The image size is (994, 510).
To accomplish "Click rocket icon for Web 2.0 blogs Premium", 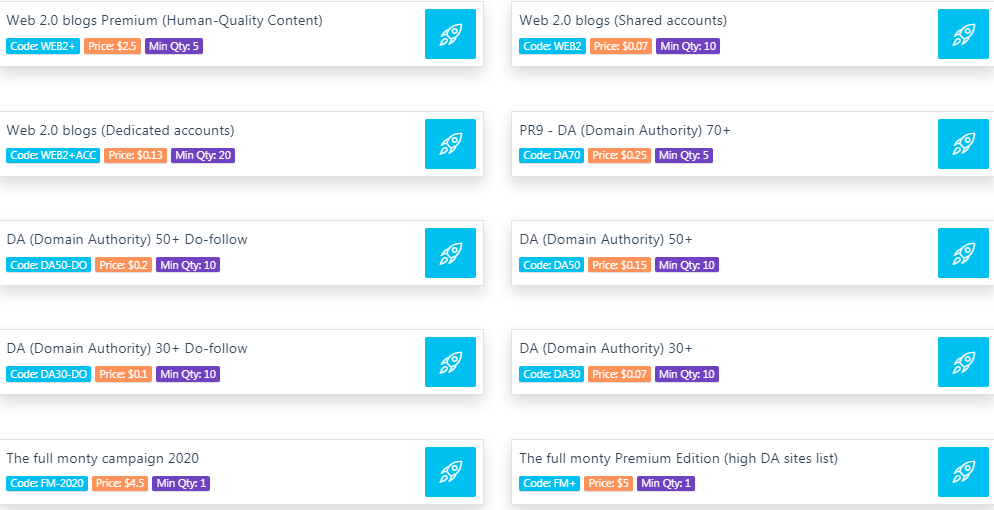I will tap(450, 34).
